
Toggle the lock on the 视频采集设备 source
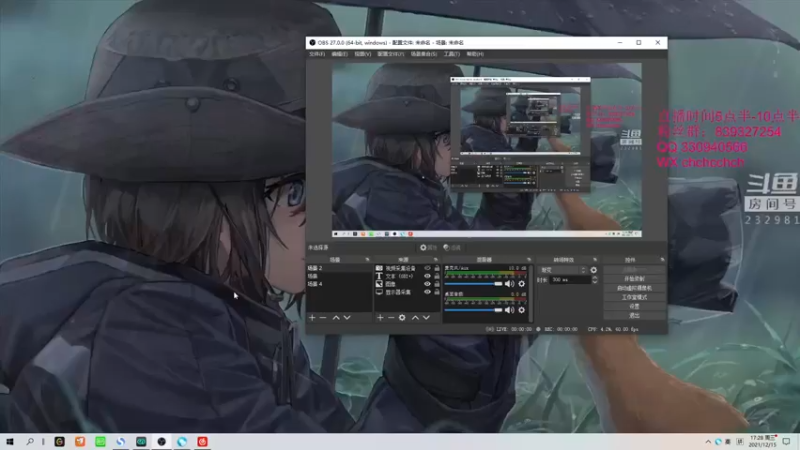click(x=437, y=268)
